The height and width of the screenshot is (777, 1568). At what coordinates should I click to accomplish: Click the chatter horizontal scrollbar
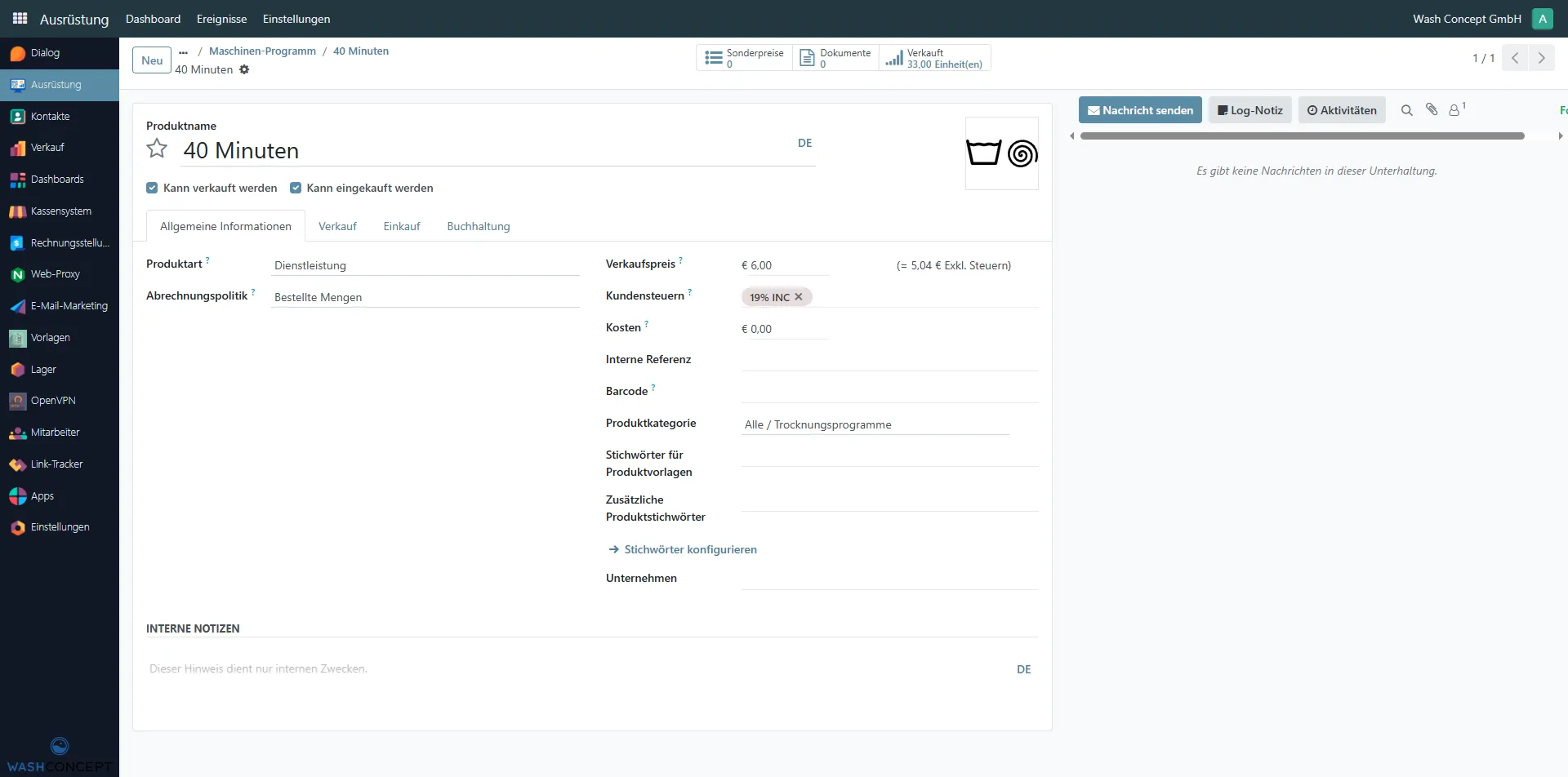1302,136
